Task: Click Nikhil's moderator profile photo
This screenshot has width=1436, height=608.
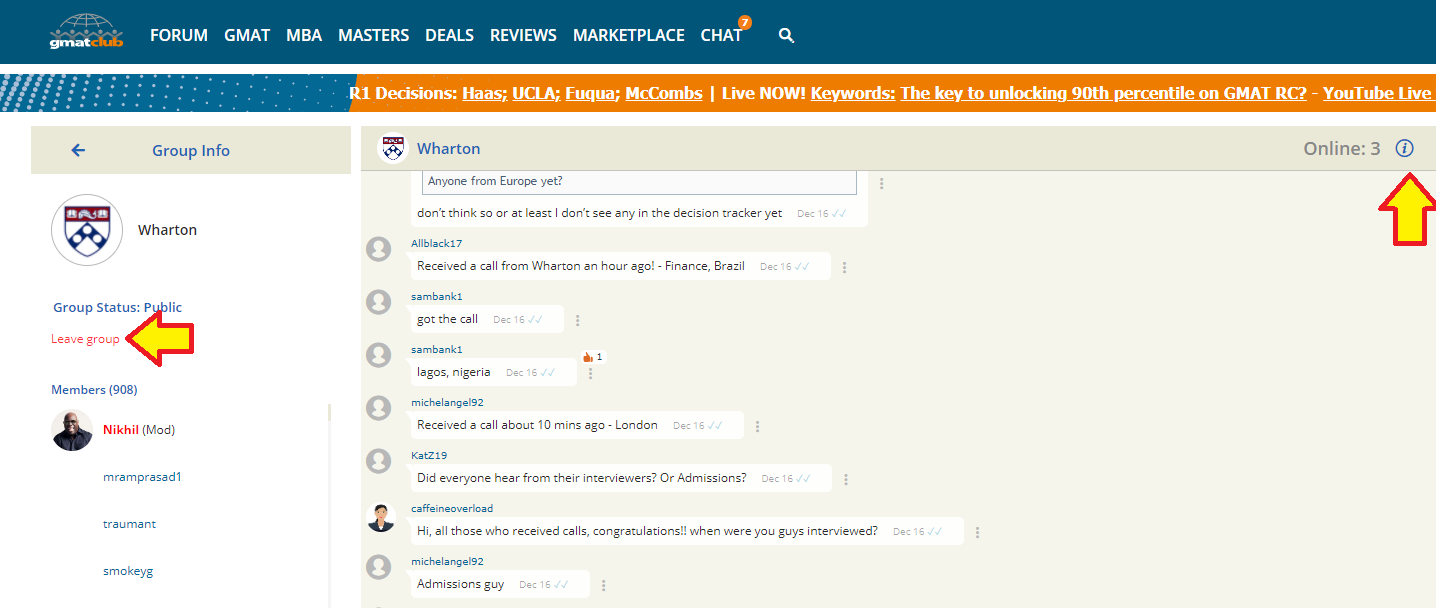Action: [72, 430]
